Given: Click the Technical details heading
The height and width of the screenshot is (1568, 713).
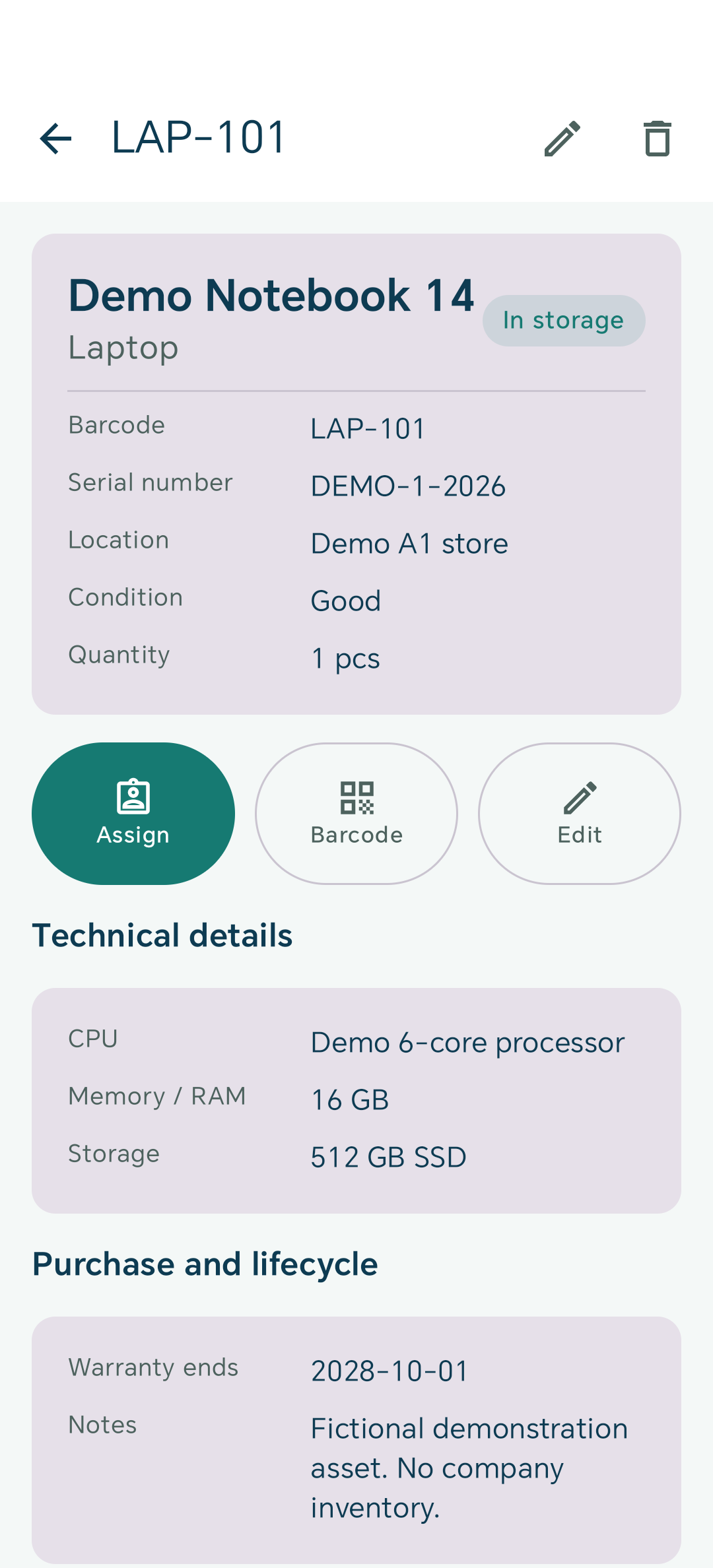Looking at the screenshot, I should (x=162, y=935).
